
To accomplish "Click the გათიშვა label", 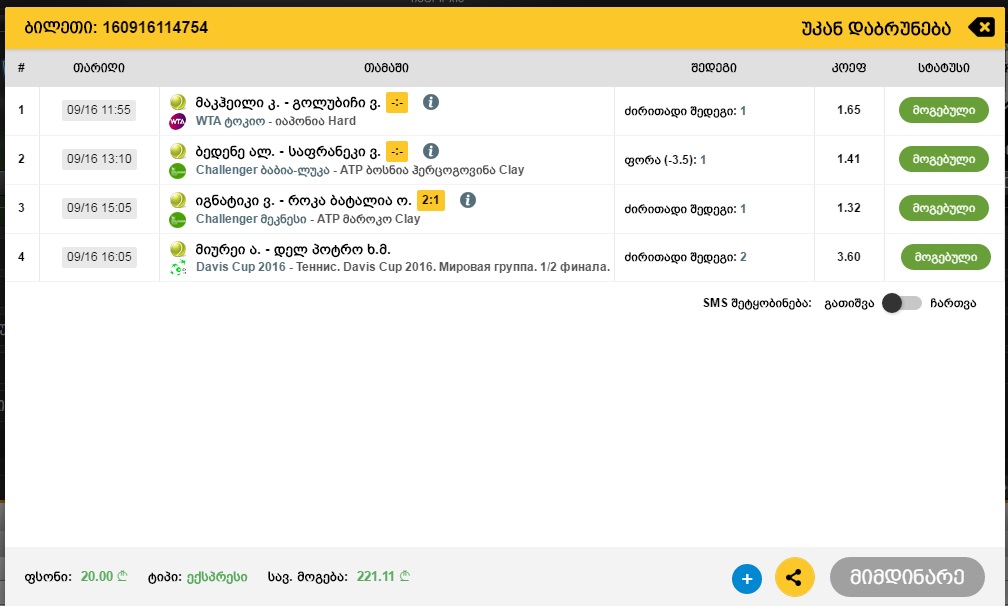I will (849, 303).
